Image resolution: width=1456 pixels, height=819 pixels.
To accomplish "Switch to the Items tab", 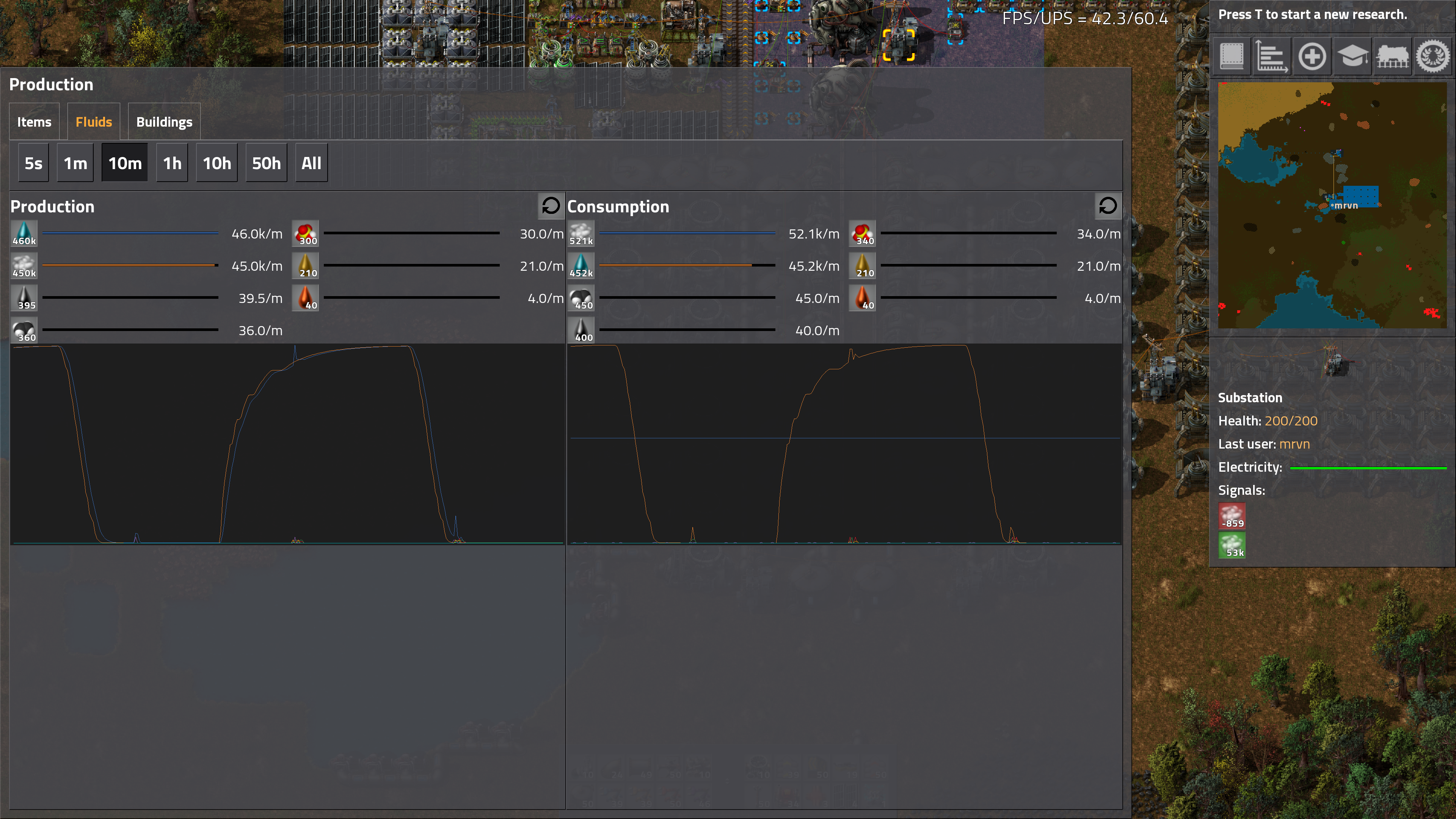I will click(x=34, y=121).
